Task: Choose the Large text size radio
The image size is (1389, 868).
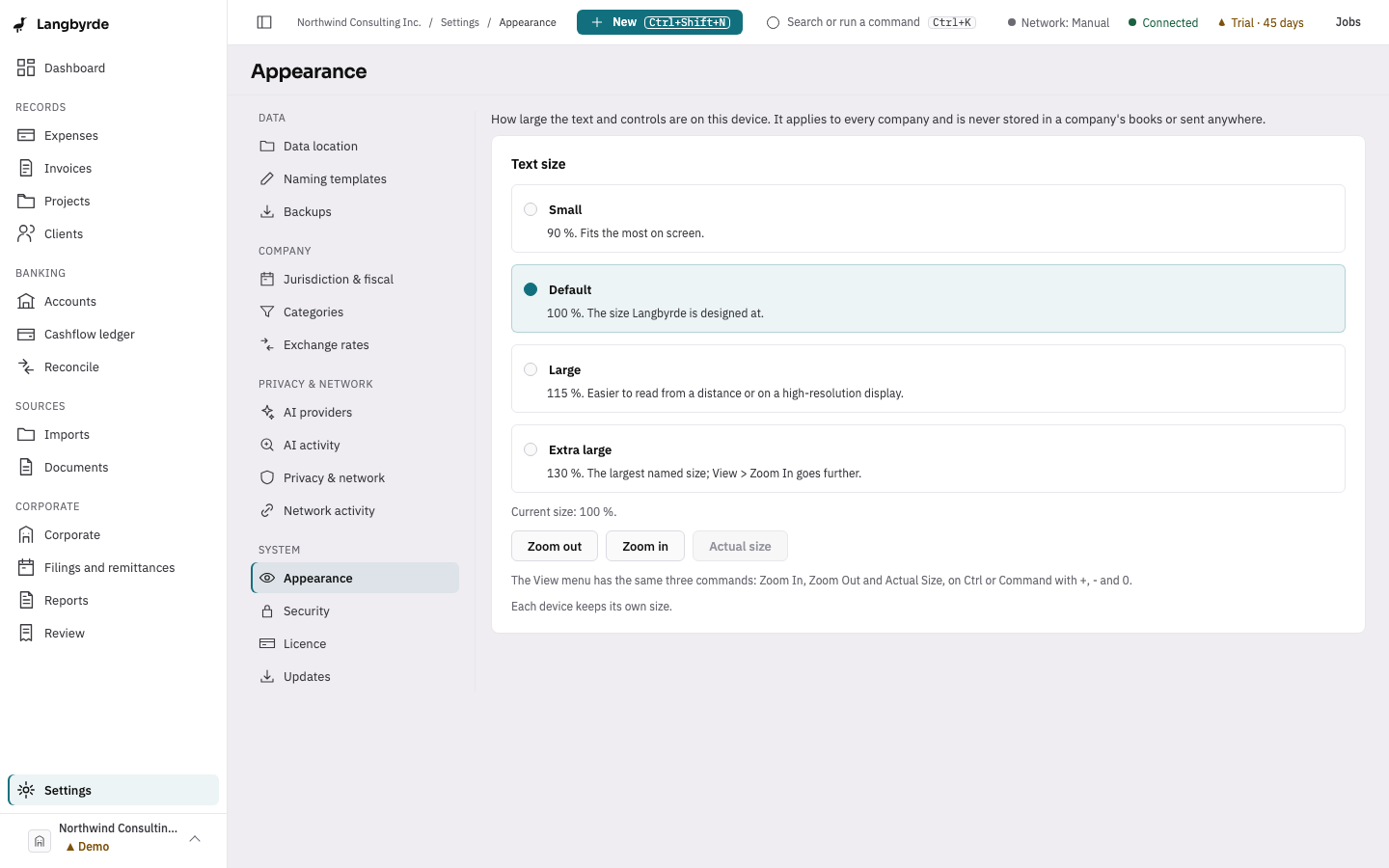Action: [531, 369]
